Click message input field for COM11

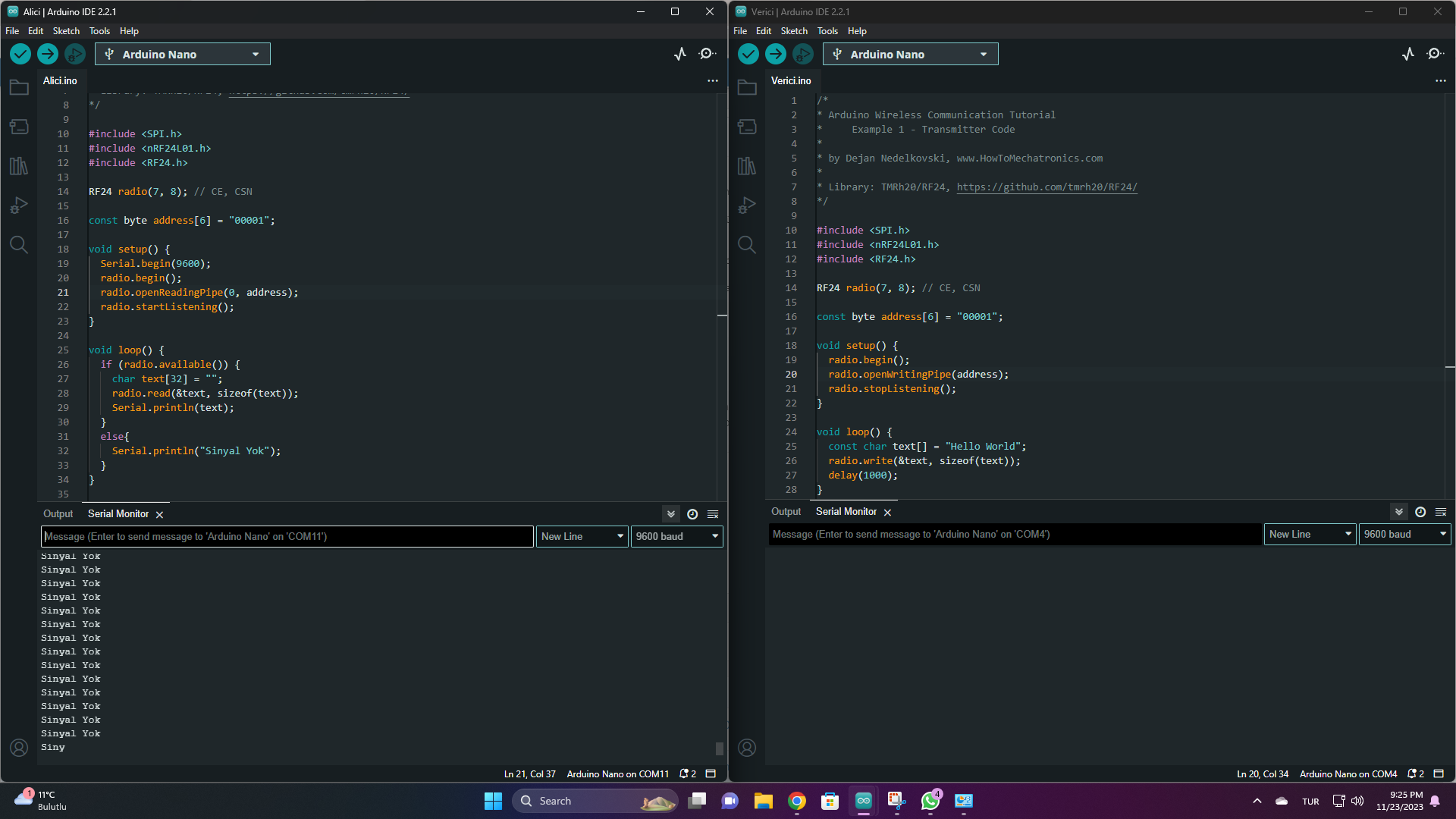tap(287, 536)
